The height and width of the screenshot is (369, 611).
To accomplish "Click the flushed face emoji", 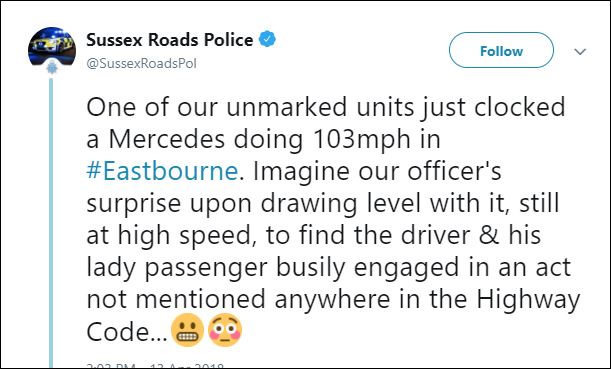I will click(x=225, y=330).
